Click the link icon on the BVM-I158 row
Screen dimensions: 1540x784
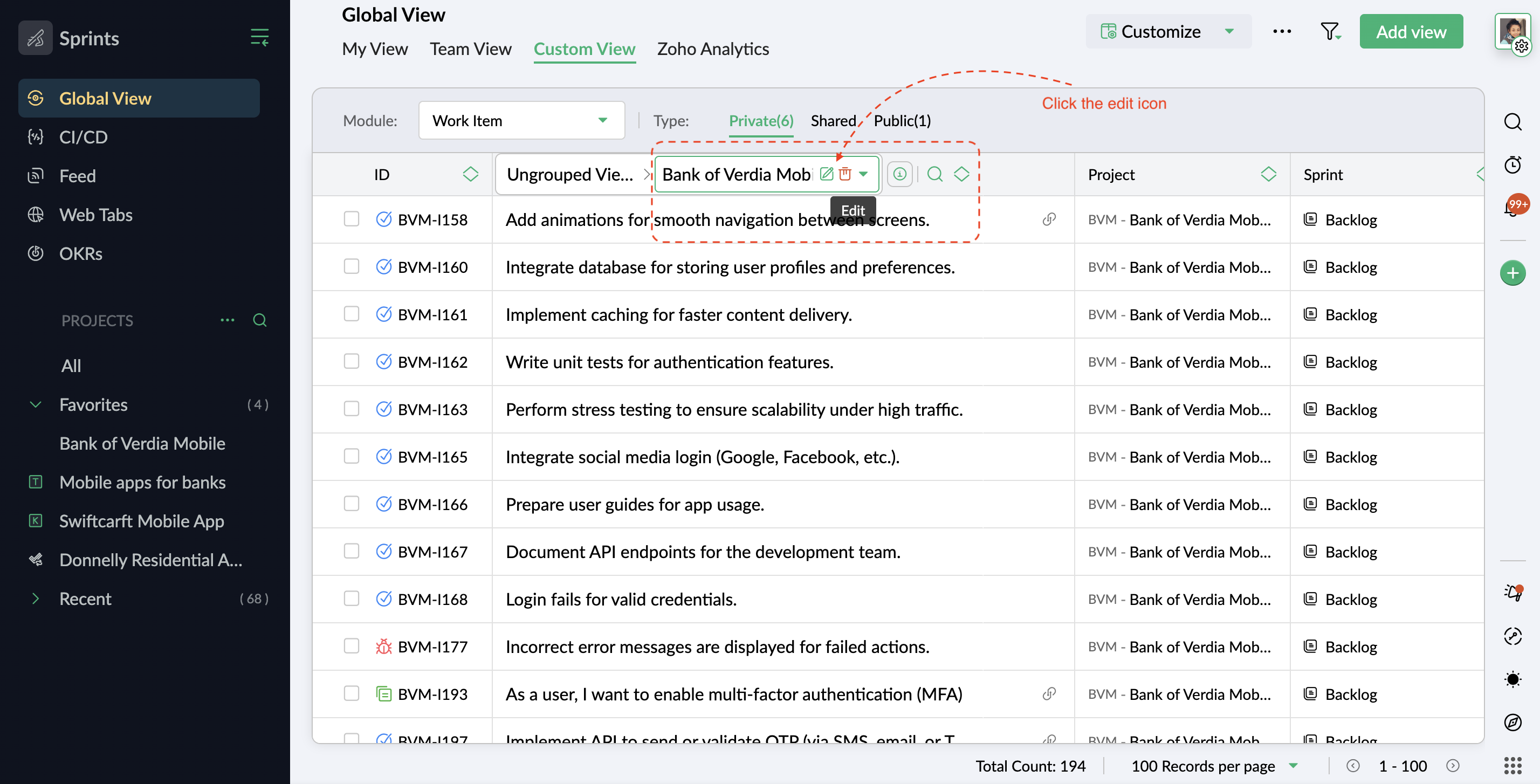(x=1049, y=219)
